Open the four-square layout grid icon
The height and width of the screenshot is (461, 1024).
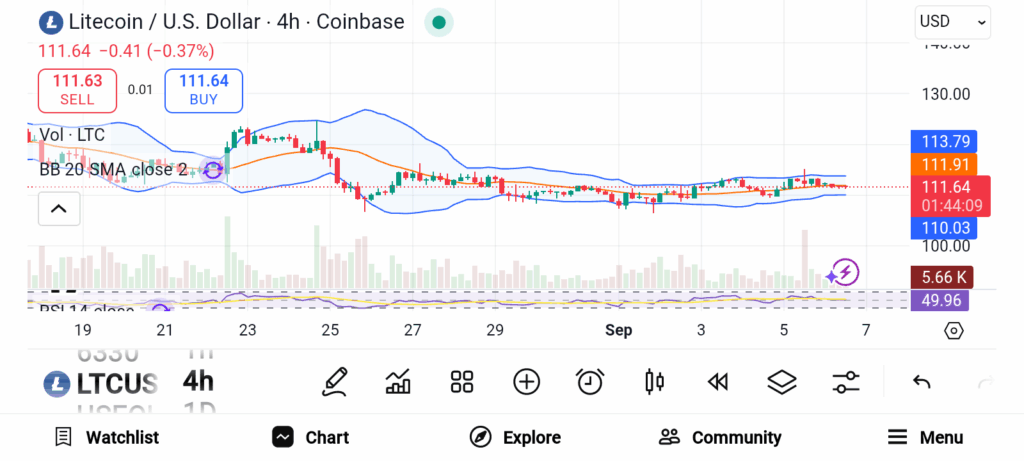[461, 381]
